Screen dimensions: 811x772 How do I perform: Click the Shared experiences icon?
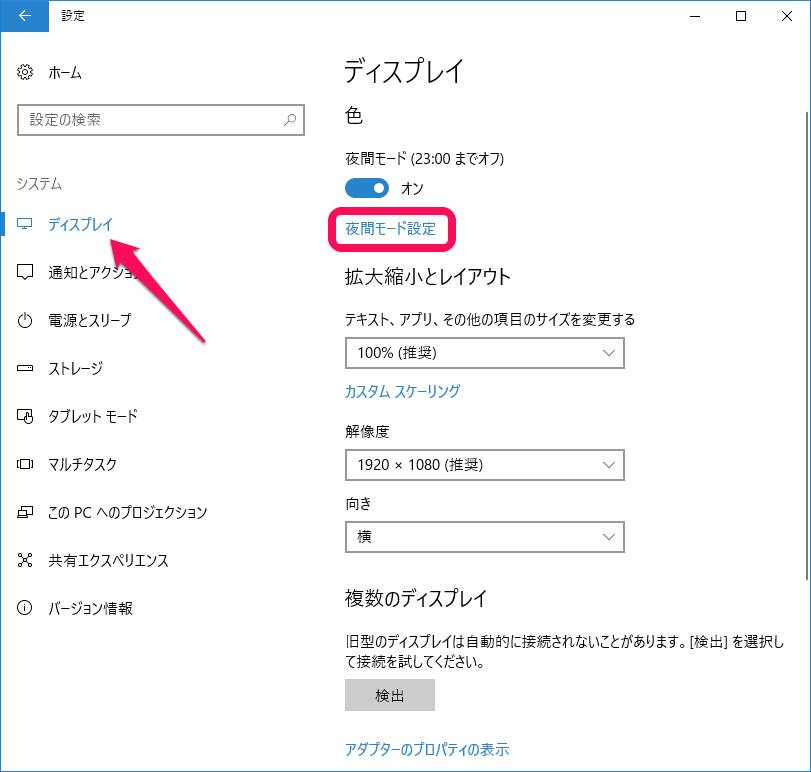(x=25, y=560)
